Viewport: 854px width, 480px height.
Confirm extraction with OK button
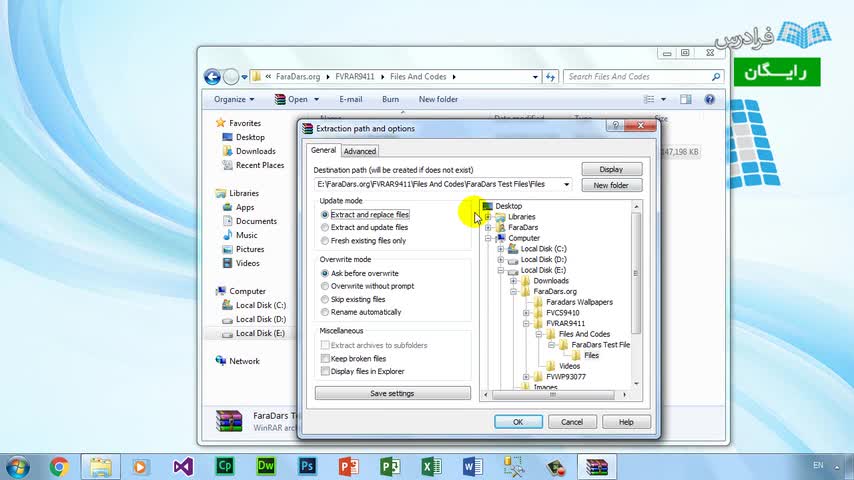click(x=518, y=422)
